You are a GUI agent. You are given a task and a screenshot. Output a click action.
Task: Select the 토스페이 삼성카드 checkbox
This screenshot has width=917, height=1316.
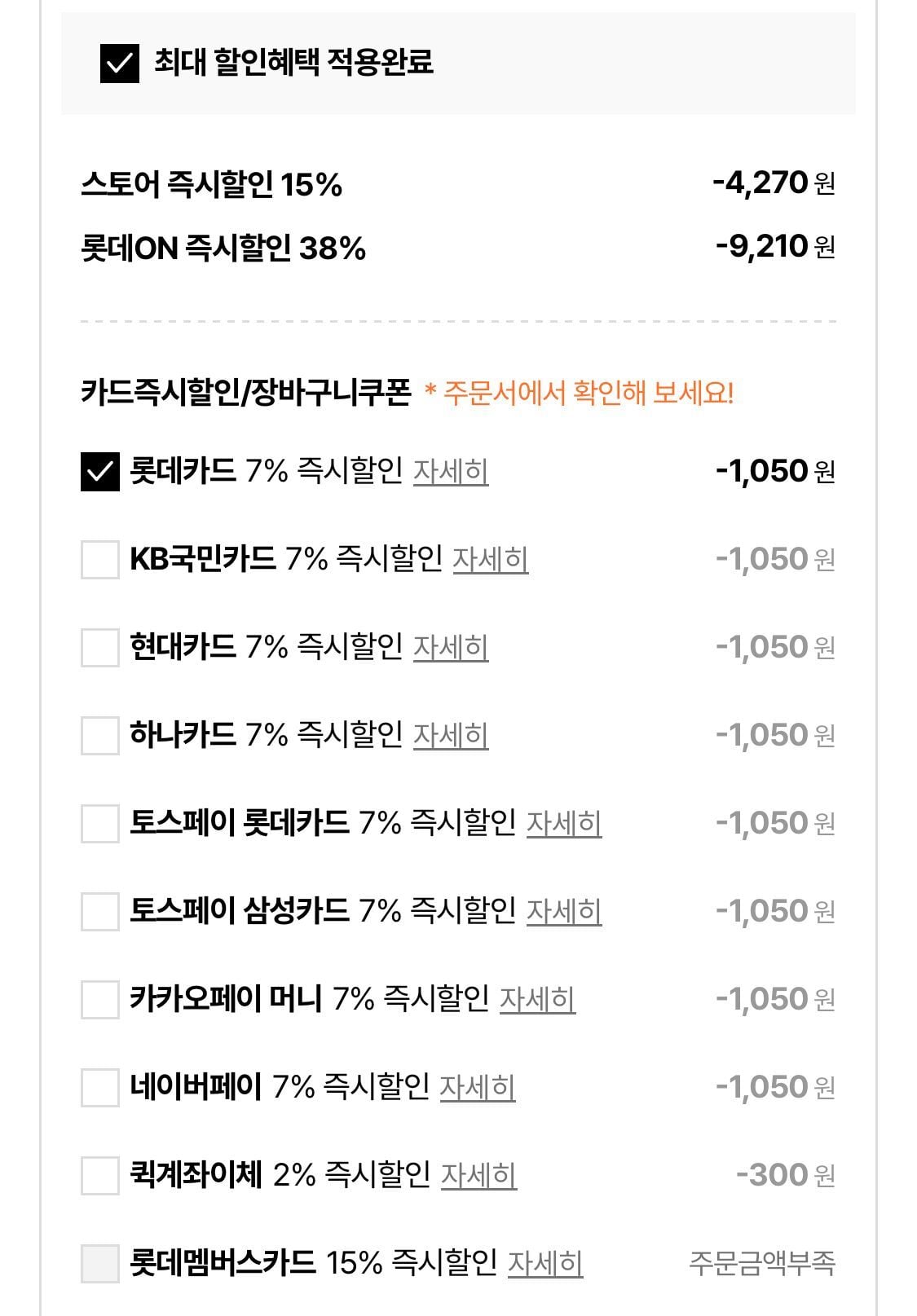click(x=100, y=912)
